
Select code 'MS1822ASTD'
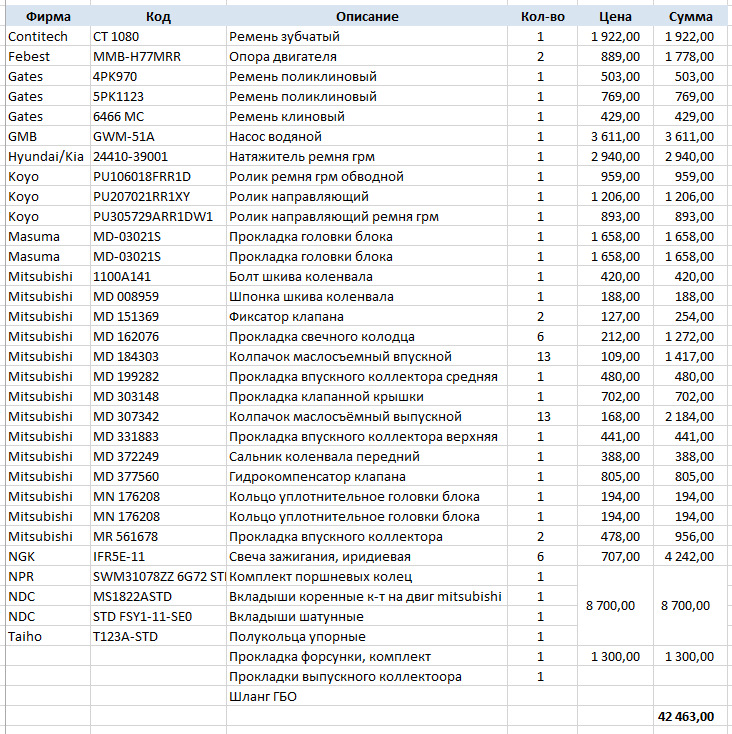158,596
